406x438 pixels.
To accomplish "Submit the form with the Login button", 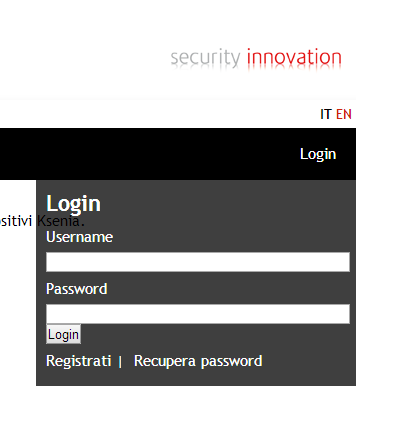I will click(x=63, y=334).
